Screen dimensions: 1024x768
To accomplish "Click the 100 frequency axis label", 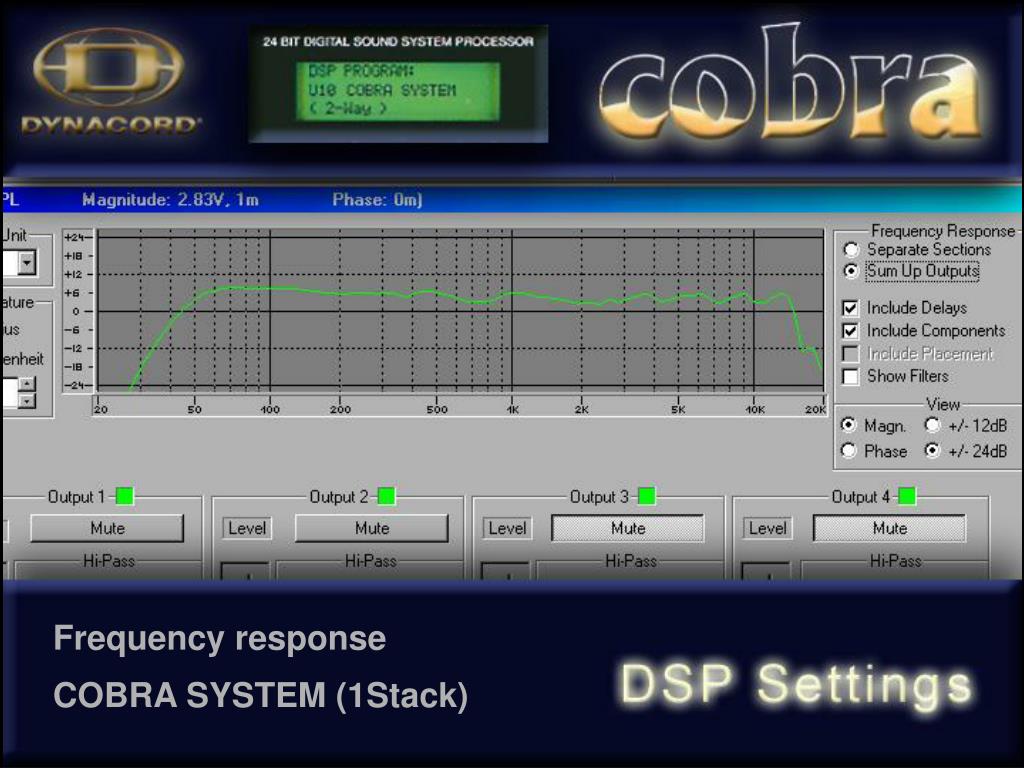I will point(270,409).
